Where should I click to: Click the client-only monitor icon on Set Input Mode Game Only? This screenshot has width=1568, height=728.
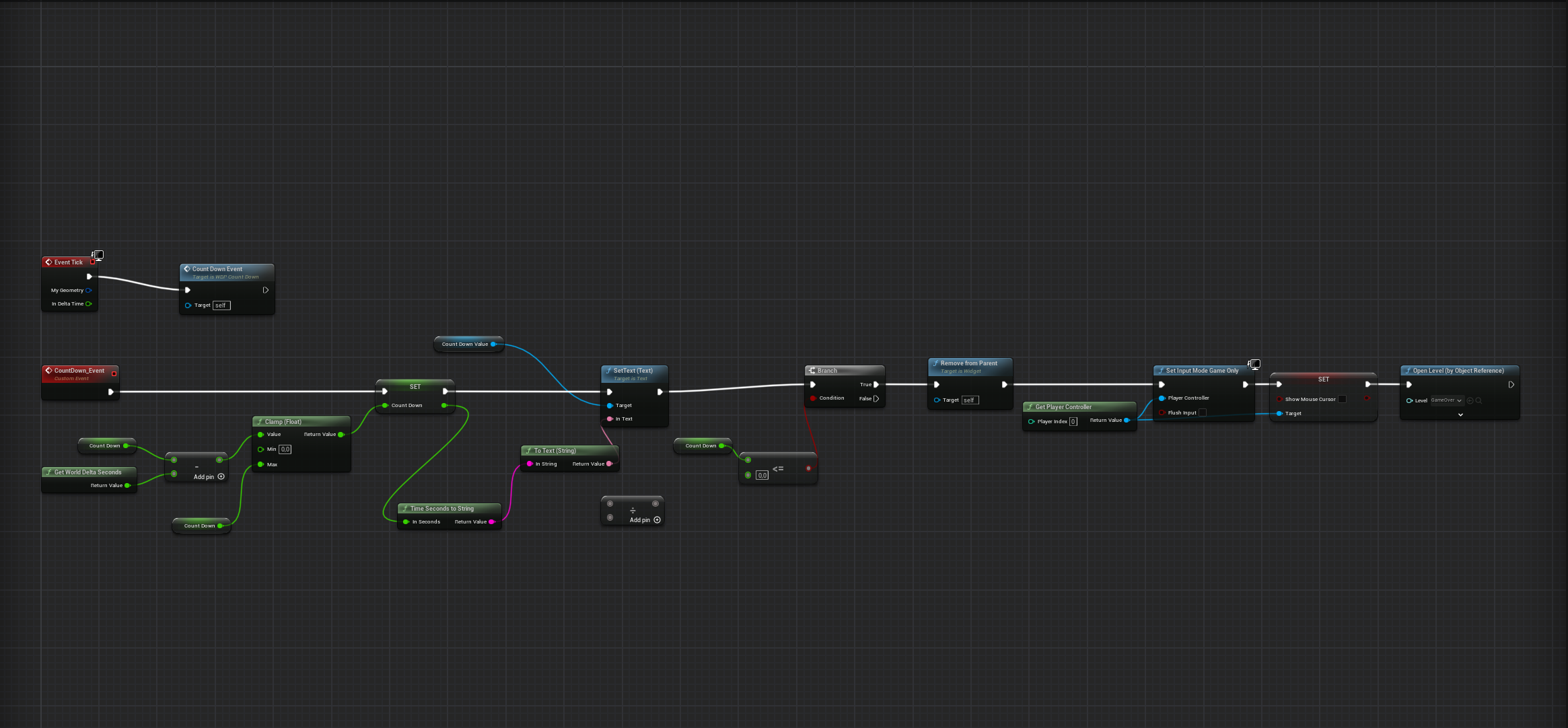(1255, 364)
